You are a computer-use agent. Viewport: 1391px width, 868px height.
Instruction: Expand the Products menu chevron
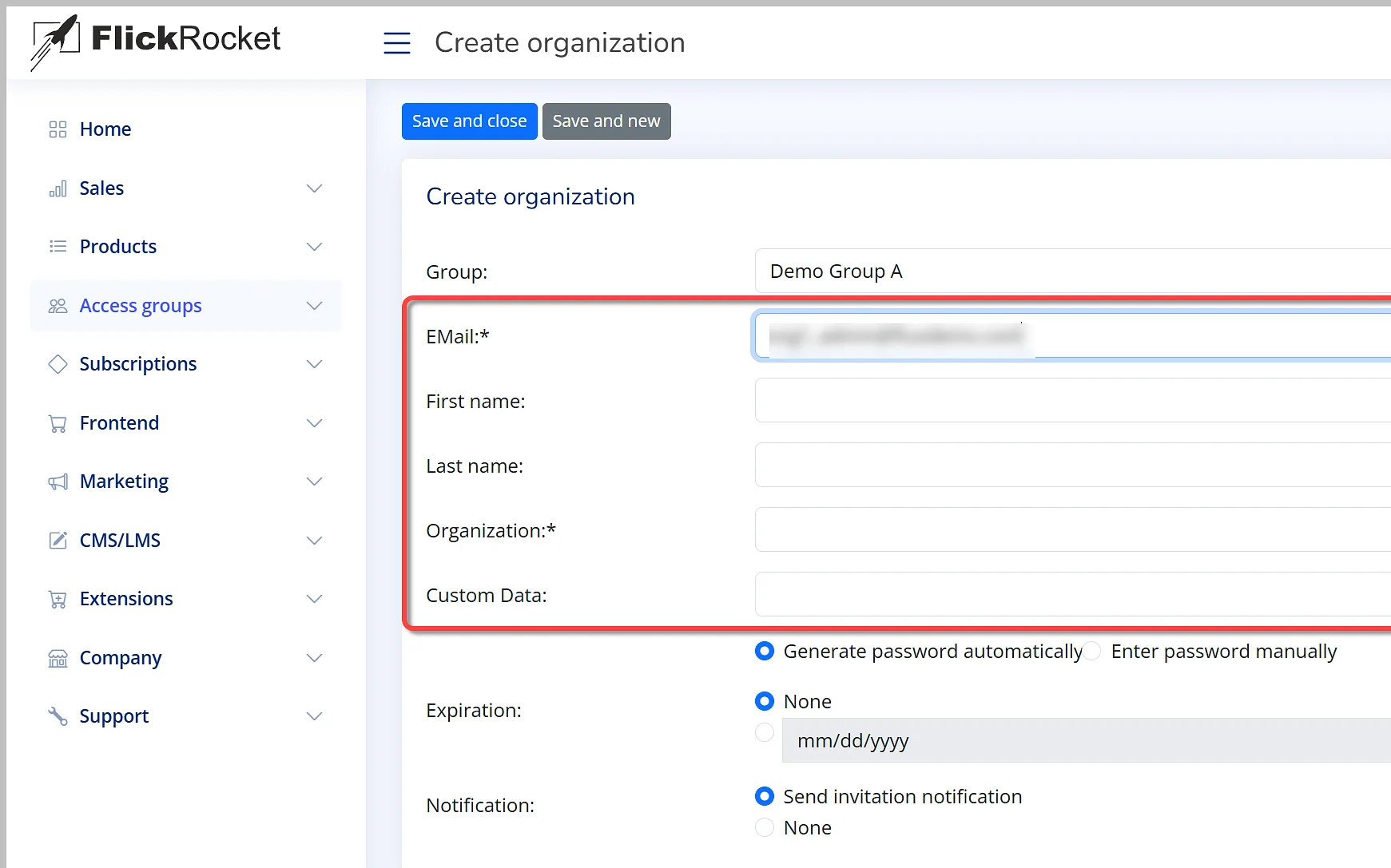click(x=315, y=247)
